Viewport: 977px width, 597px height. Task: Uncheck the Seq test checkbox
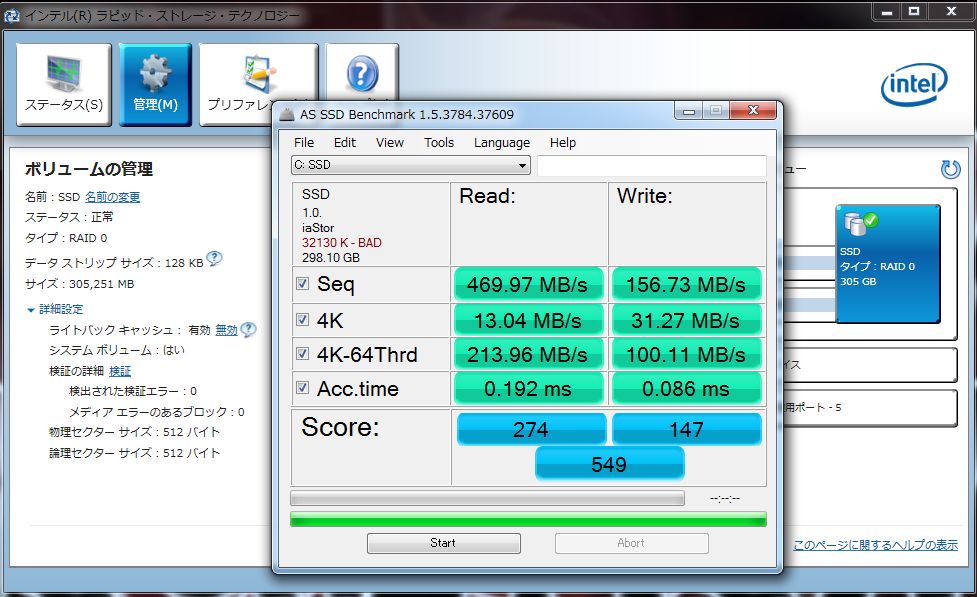[x=302, y=284]
